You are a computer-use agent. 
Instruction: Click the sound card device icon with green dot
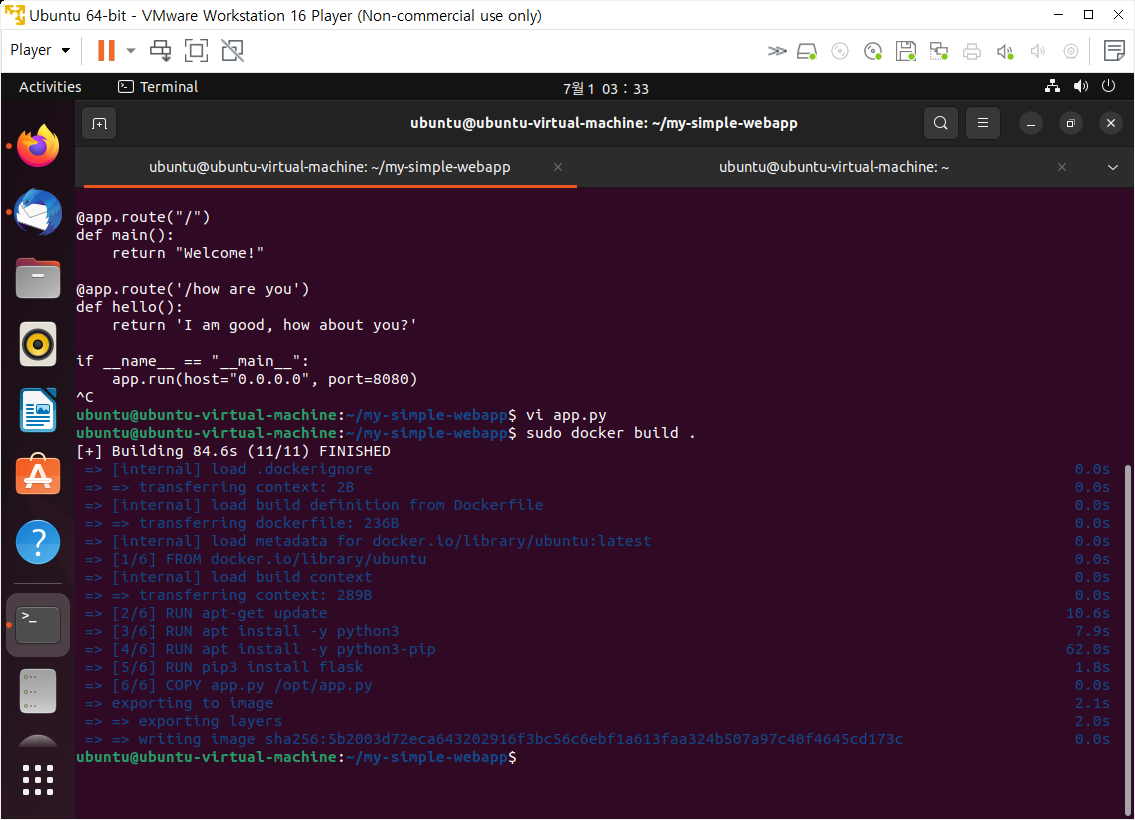click(x=1005, y=51)
